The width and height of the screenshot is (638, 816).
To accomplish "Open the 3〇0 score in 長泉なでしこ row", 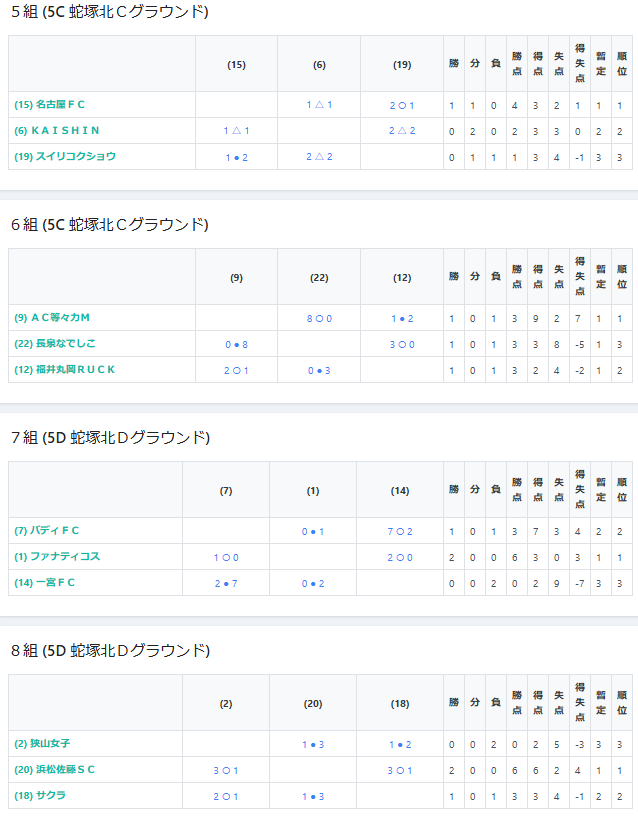I will (402, 344).
